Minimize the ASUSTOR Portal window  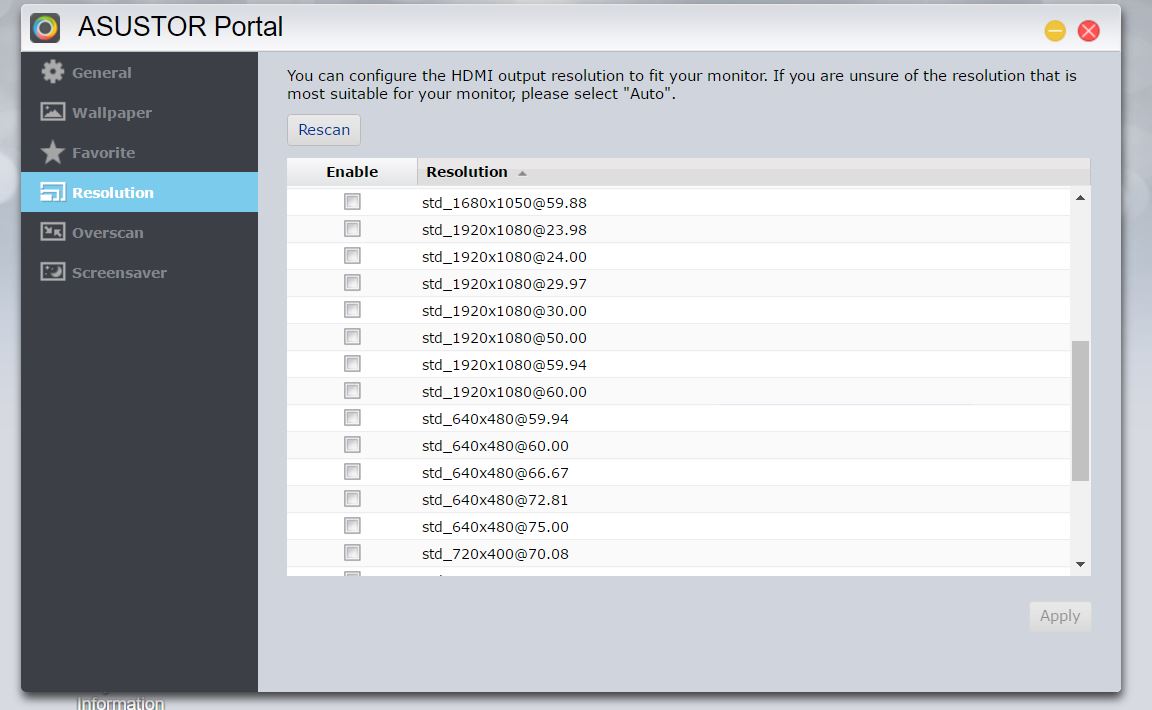coord(1055,31)
